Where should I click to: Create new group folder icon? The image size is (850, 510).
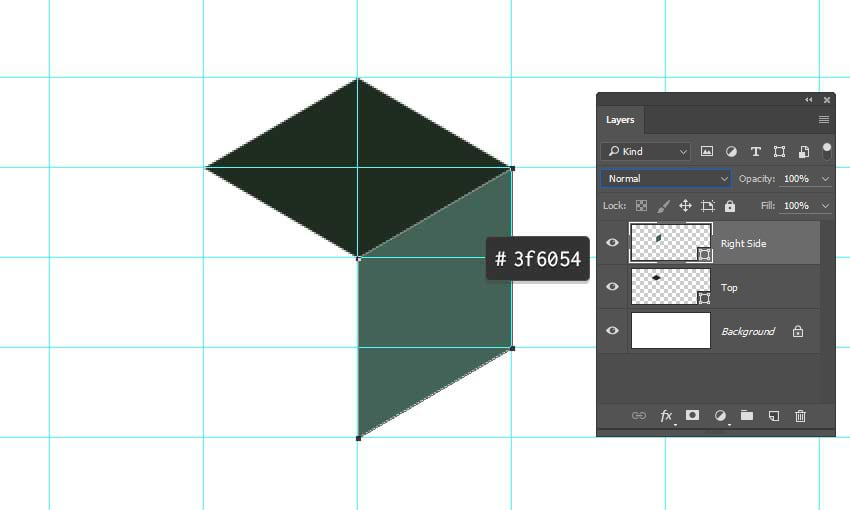coord(747,415)
